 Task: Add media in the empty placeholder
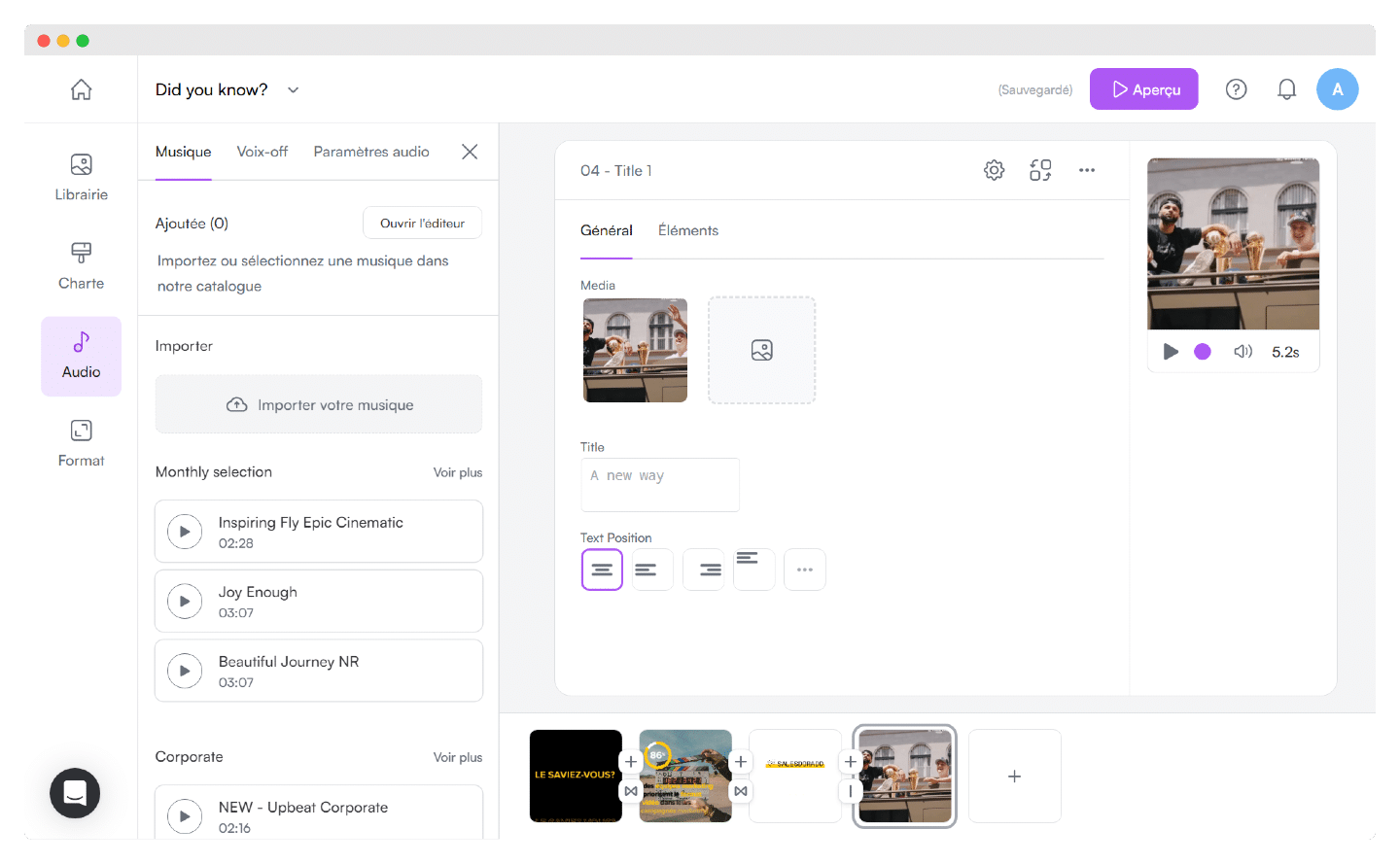[x=762, y=350]
